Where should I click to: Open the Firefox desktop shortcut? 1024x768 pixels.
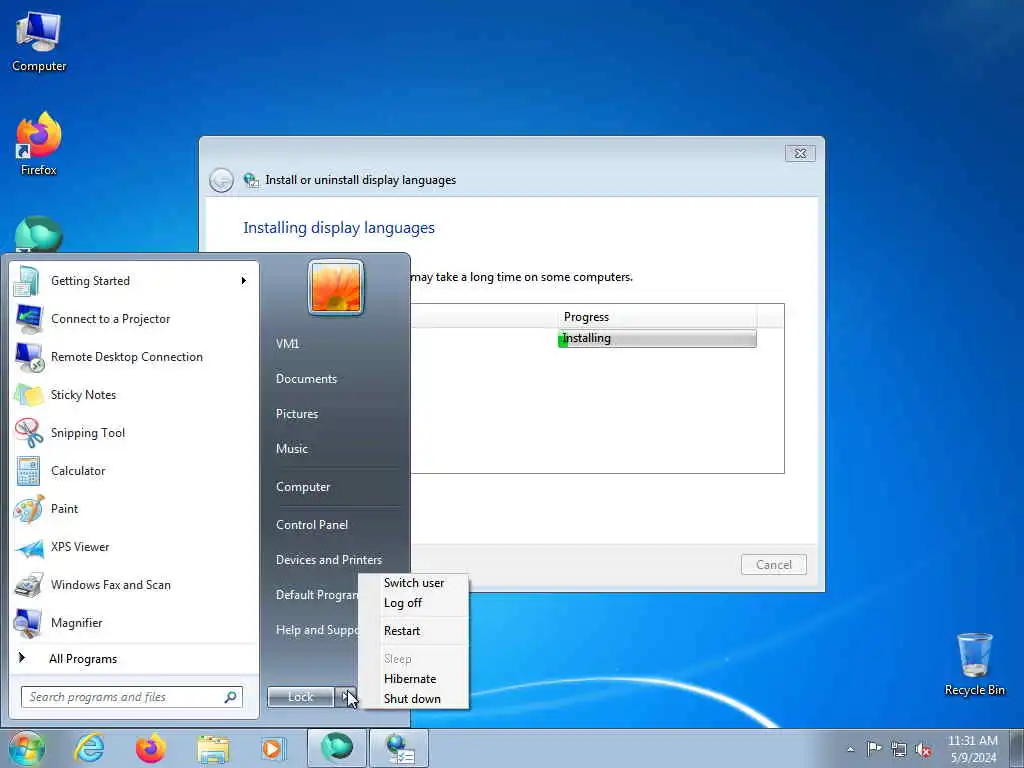pyautogui.click(x=39, y=144)
